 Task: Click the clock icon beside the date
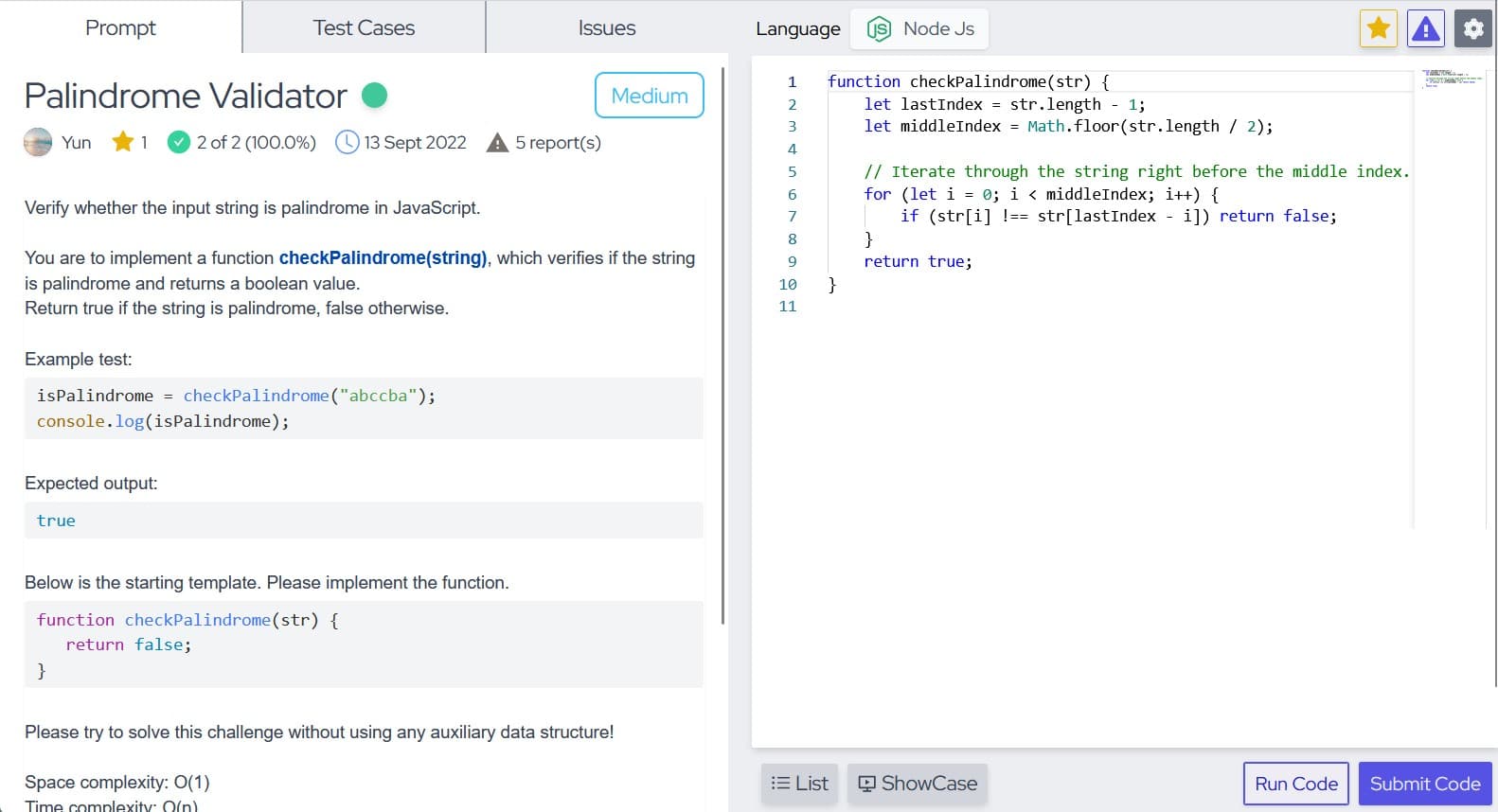(x=348, y=142)
